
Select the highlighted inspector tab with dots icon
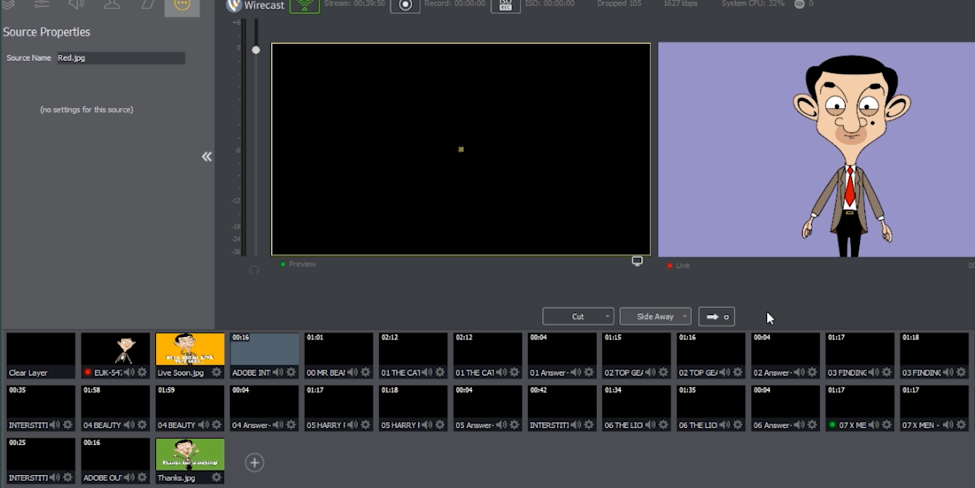[182, 6]
